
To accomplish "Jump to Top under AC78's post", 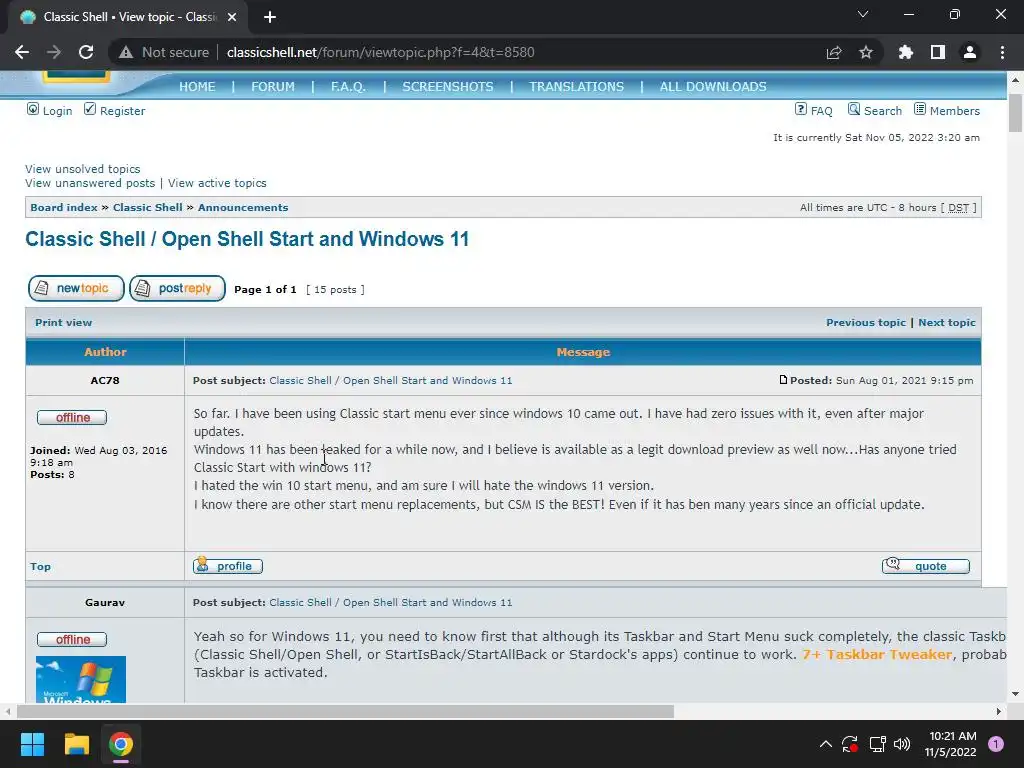I will pyautogui.click(x=40, y=566).
